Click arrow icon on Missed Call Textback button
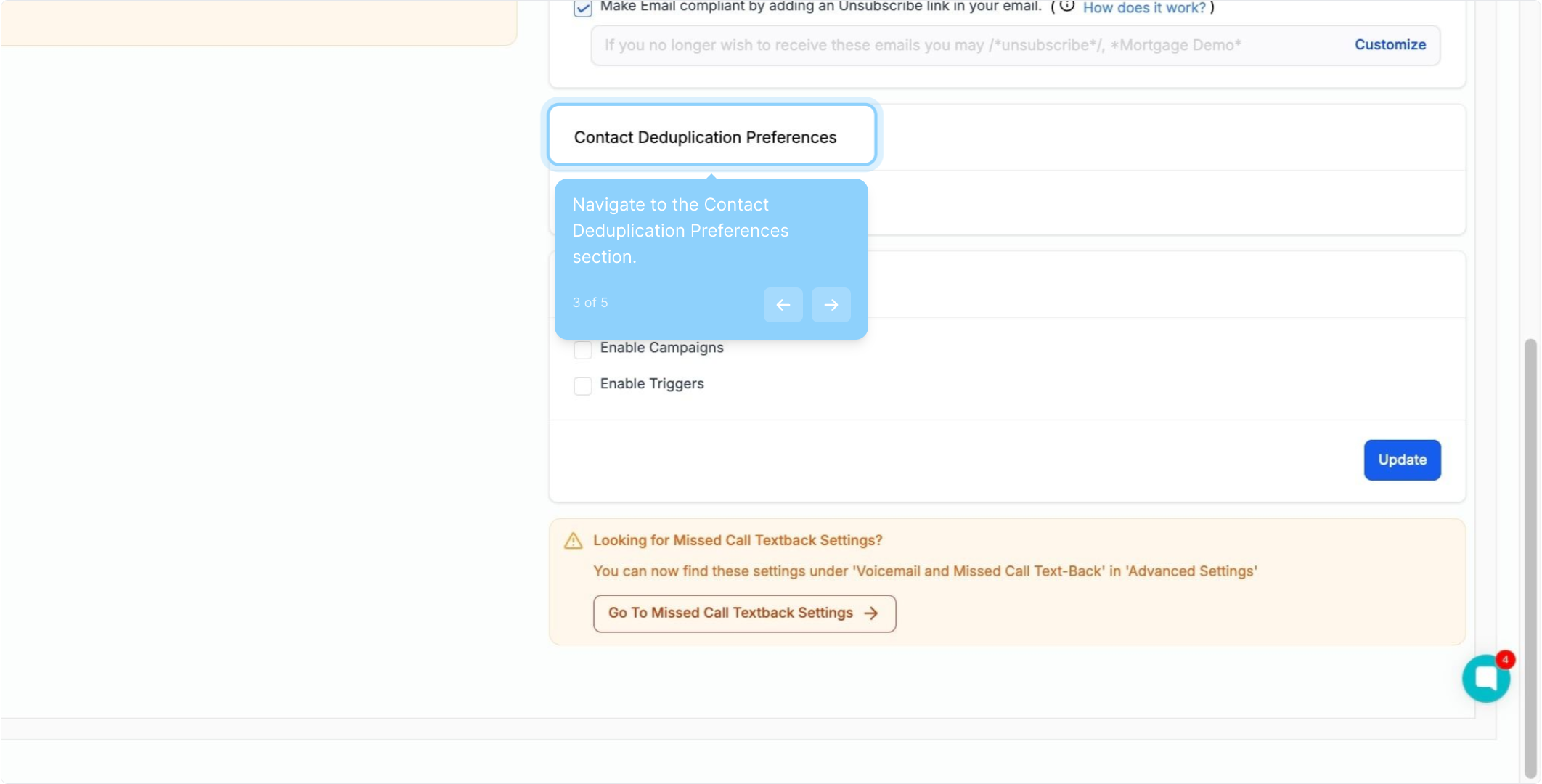The image size is (1542, 784). 871,613
